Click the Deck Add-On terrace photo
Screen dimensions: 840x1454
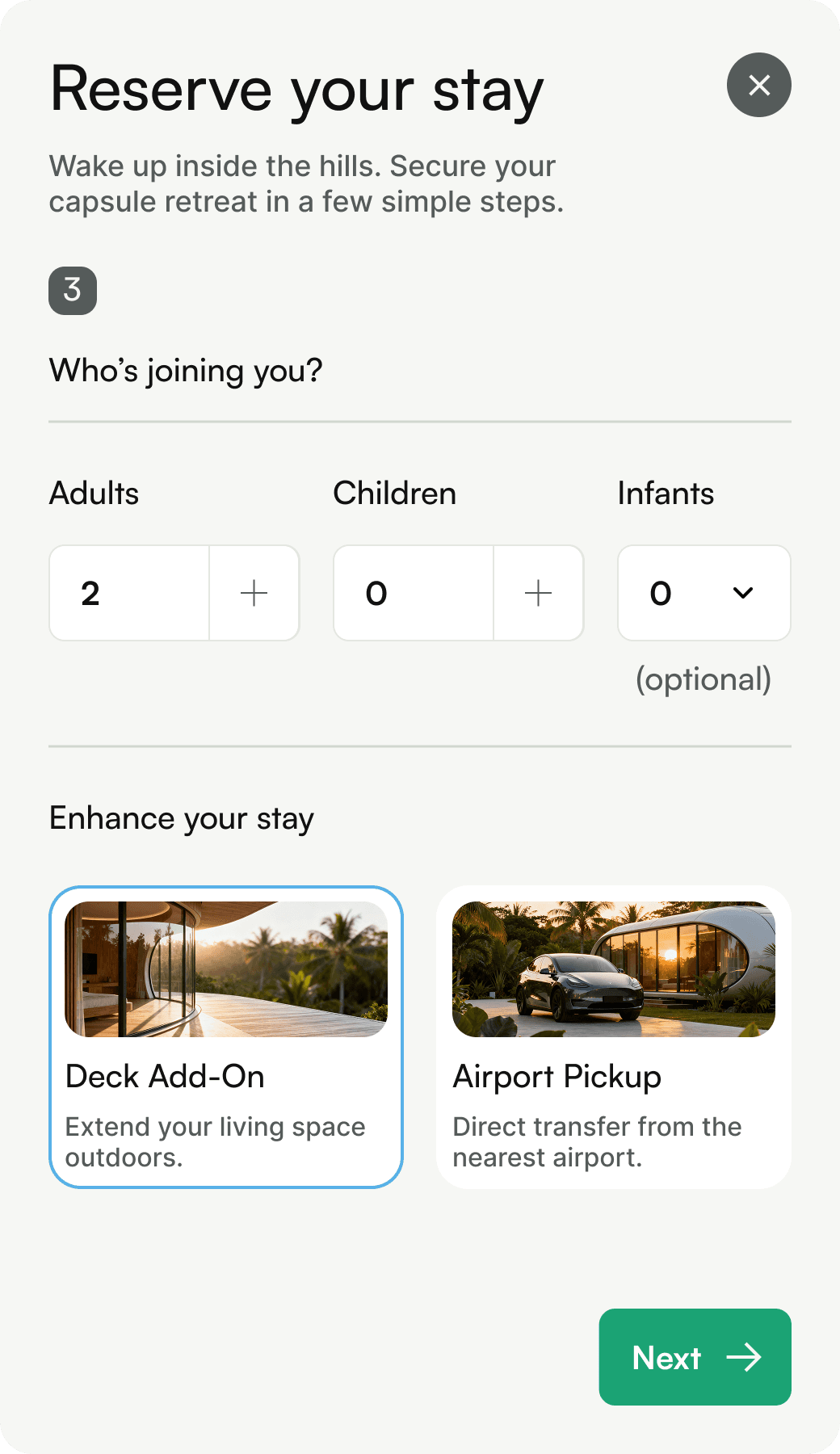tap(226, 969)
